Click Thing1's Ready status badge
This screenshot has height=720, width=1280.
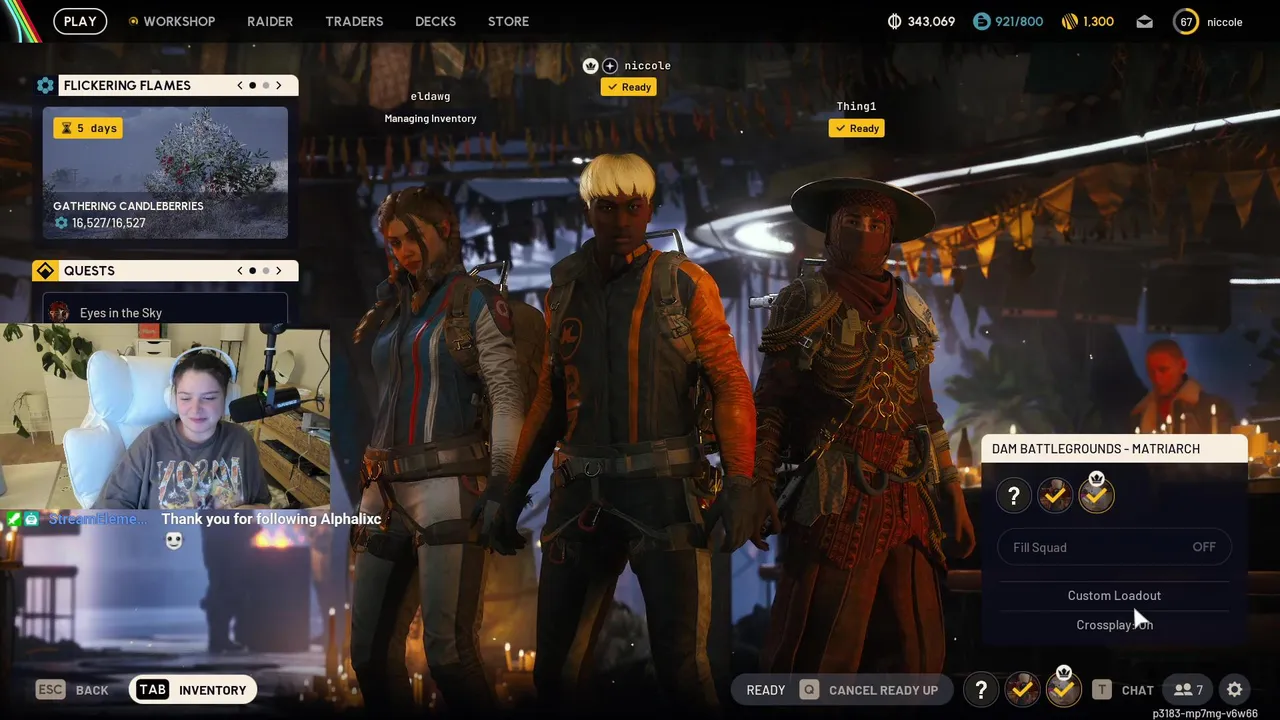[x=857, y=128]
